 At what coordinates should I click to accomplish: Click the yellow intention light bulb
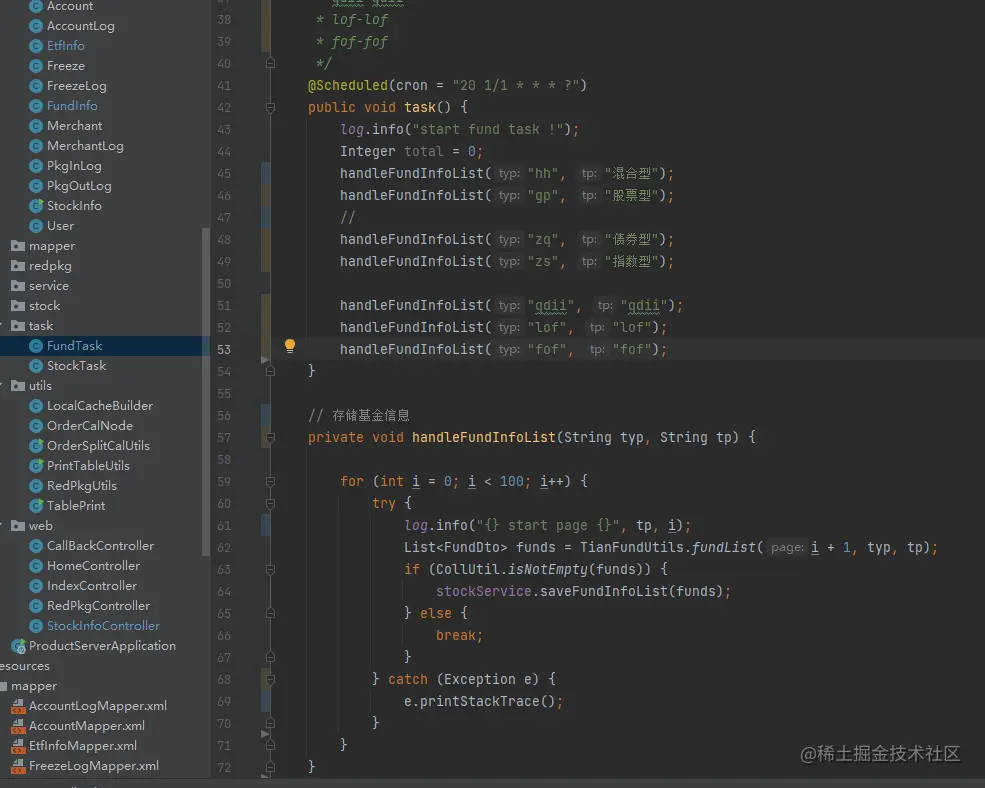(x=290, y=346)
